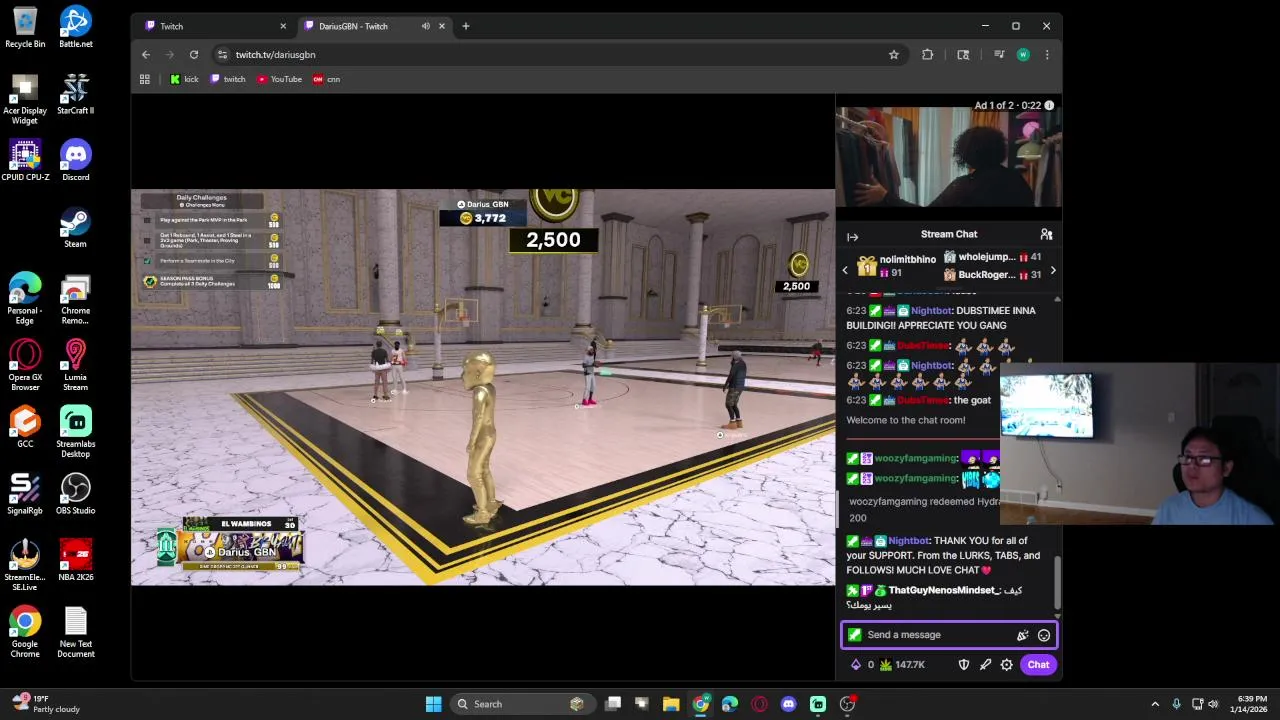Viewport: 1280px width, 720px height.
Task: Open the twitch bookmark
Action: point(228,79)
